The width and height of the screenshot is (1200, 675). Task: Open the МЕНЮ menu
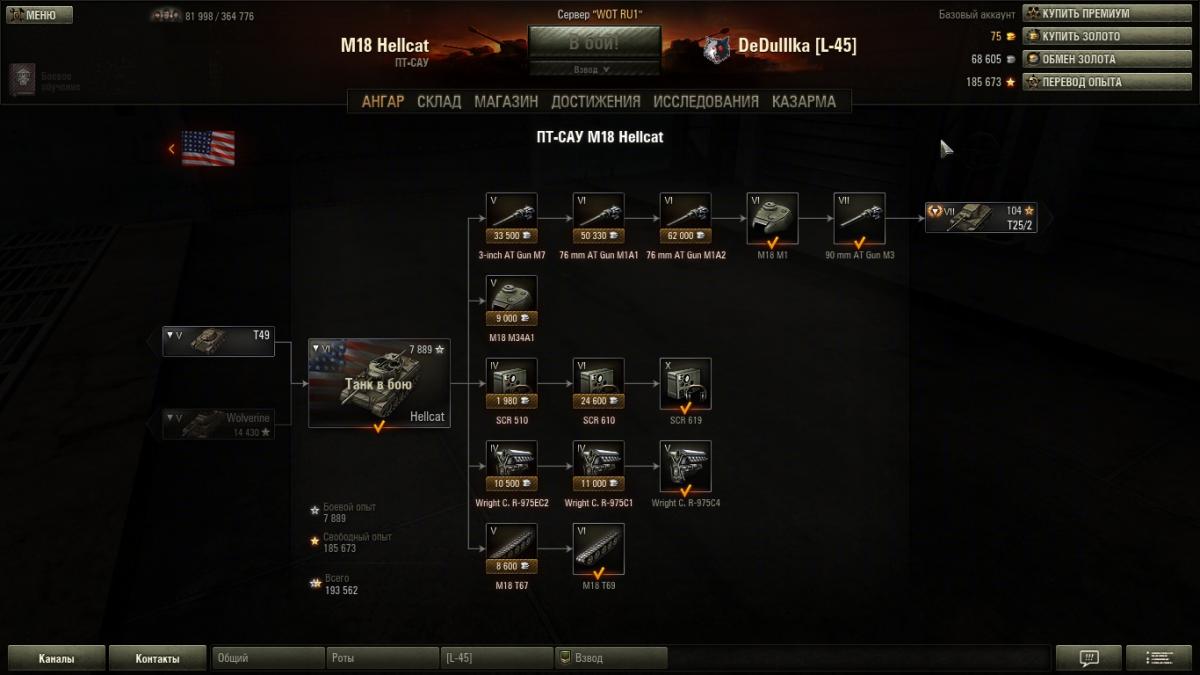coord(39,15)
